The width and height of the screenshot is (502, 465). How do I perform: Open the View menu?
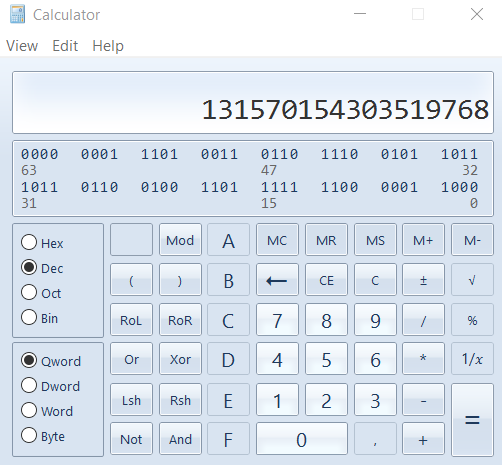22,46
